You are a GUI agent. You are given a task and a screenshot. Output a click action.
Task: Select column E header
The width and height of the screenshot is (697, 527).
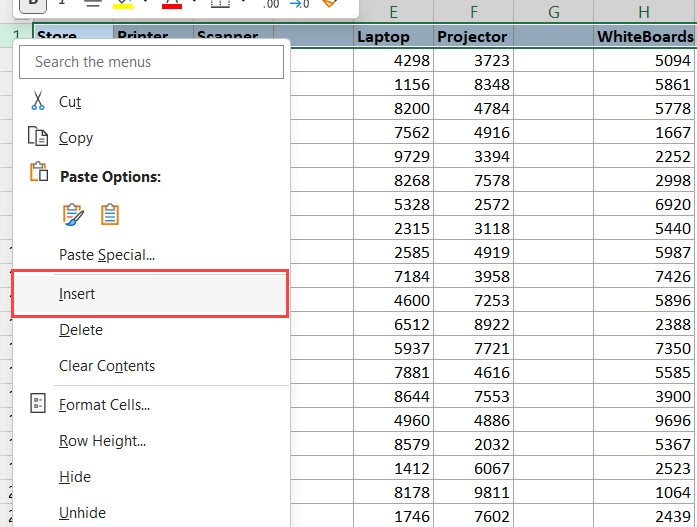(393, 12)
